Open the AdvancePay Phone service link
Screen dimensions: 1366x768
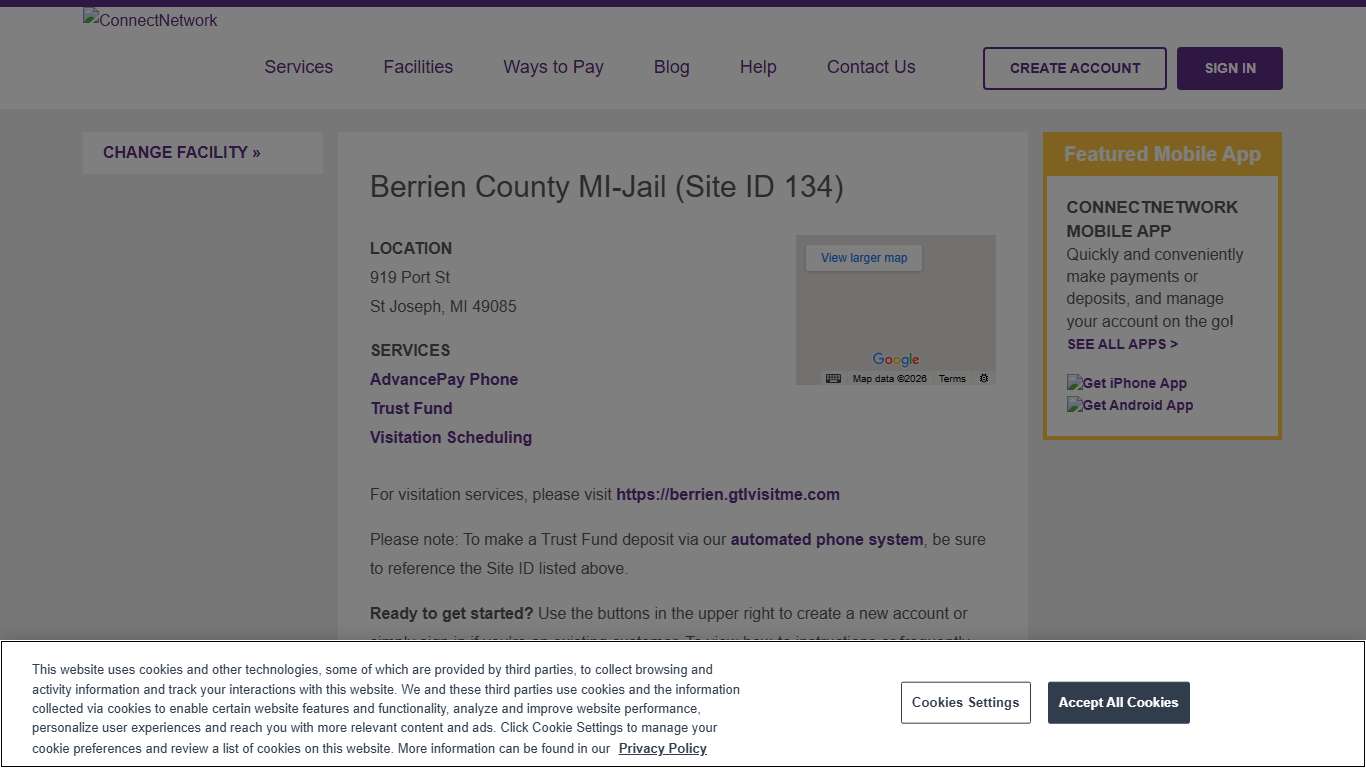pyautogui.click(x=443, y=379)
